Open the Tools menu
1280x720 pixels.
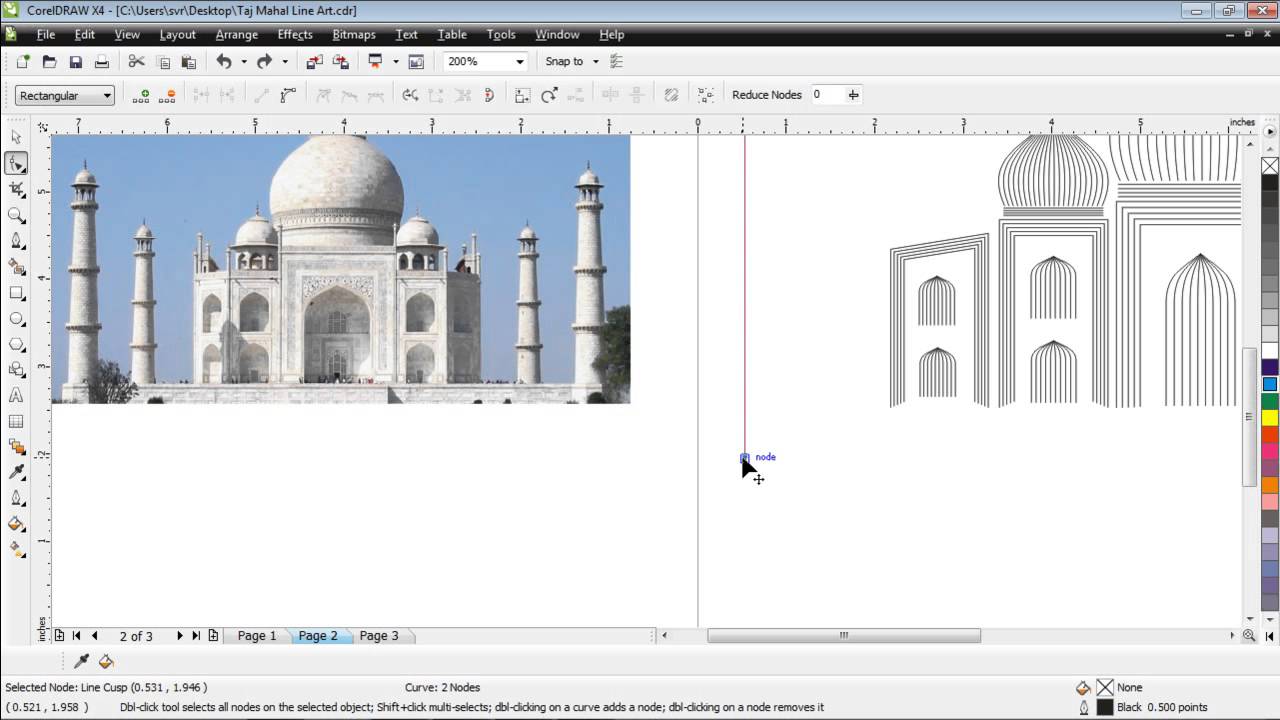501,34
